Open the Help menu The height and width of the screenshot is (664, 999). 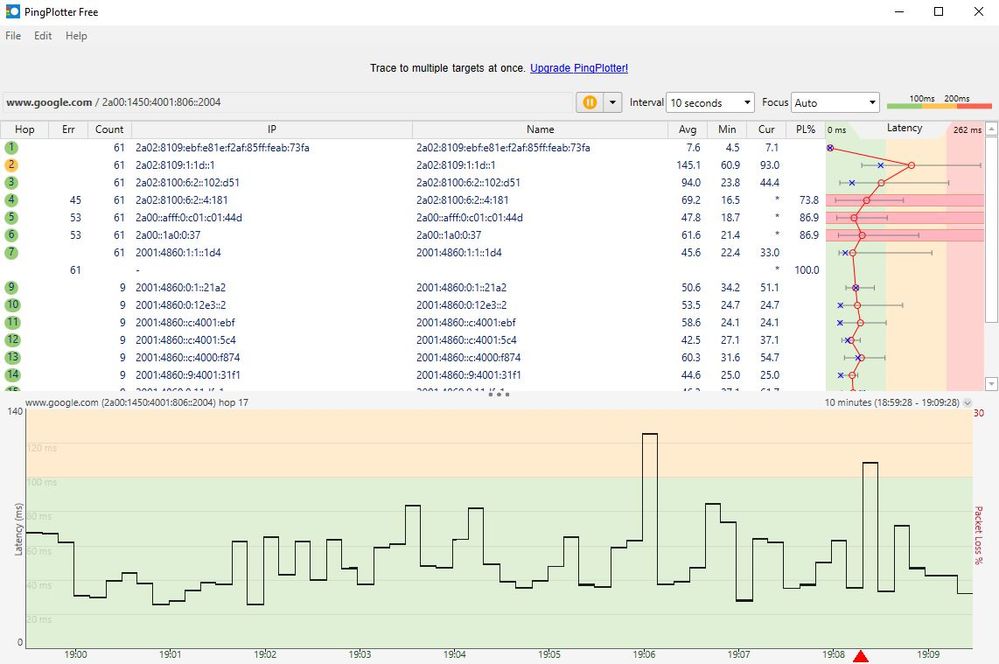point(76,36)
